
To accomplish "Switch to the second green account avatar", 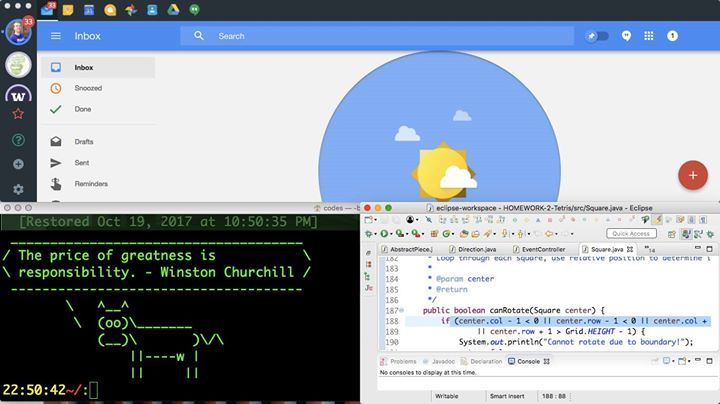I will [18, 65].
